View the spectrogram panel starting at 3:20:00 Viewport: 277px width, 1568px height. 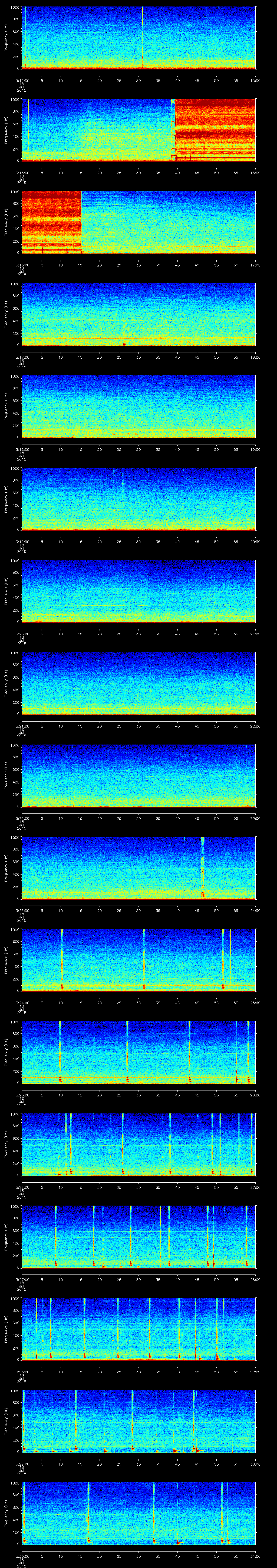click(138, 591)
